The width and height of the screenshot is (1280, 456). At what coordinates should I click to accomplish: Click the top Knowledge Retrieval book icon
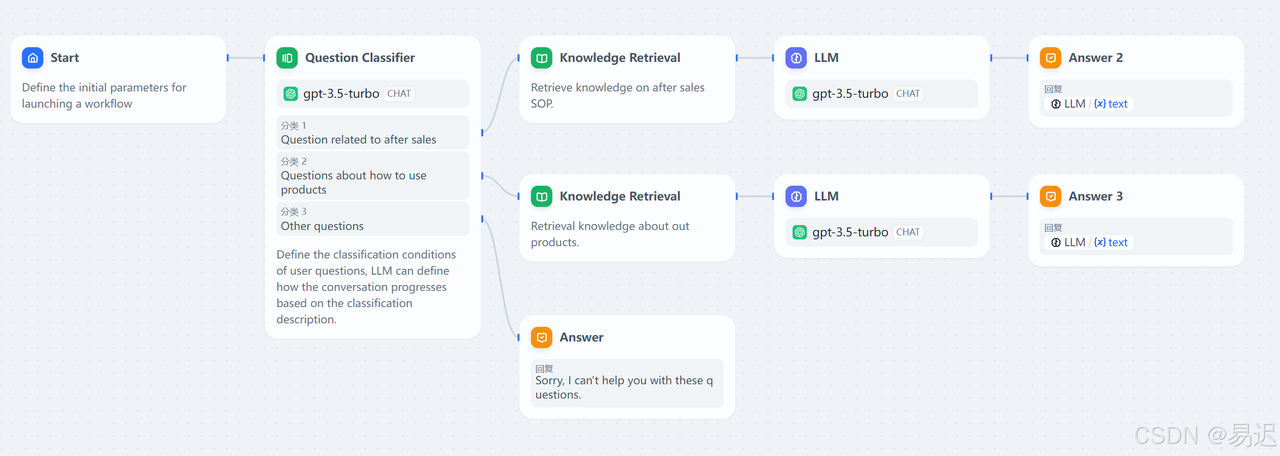tap(542, 58)
